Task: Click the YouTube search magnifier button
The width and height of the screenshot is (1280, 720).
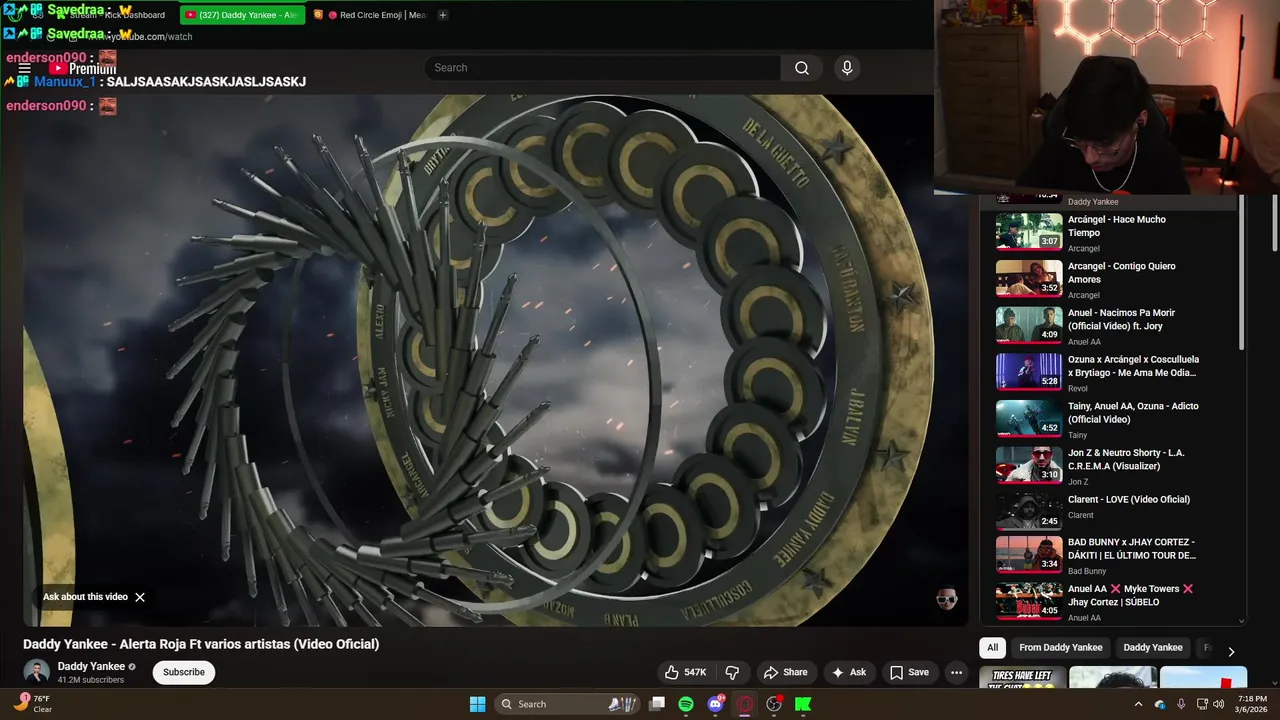Action: (802, 68)
